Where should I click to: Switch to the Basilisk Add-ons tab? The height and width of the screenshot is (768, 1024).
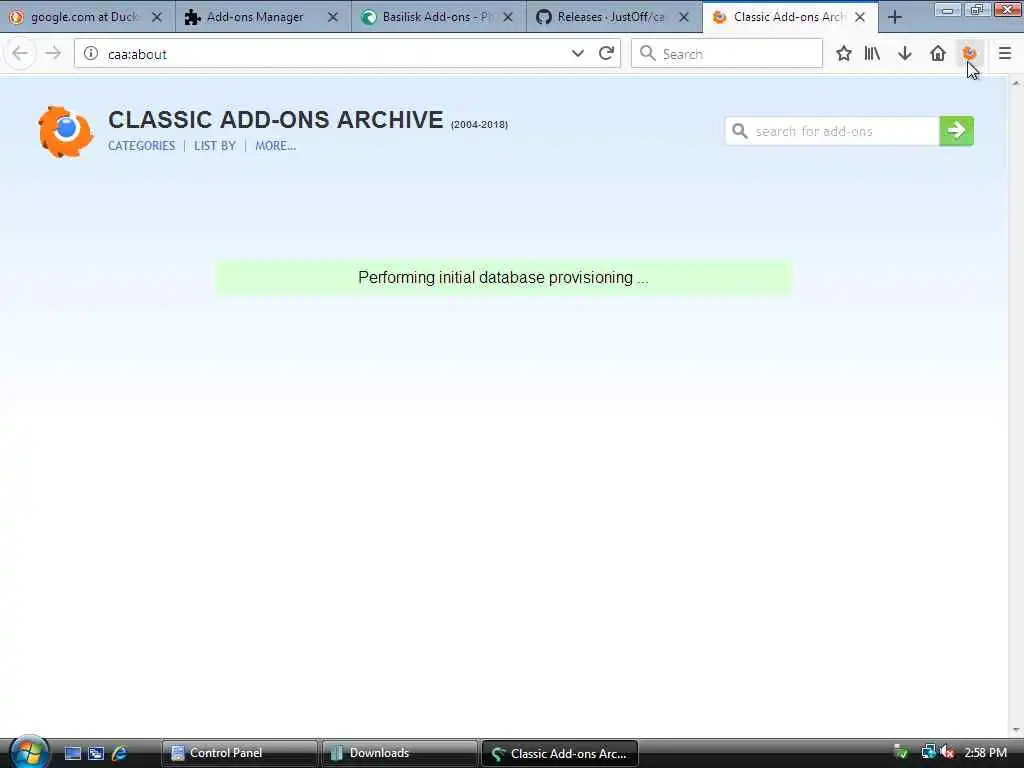click(438, 17)
